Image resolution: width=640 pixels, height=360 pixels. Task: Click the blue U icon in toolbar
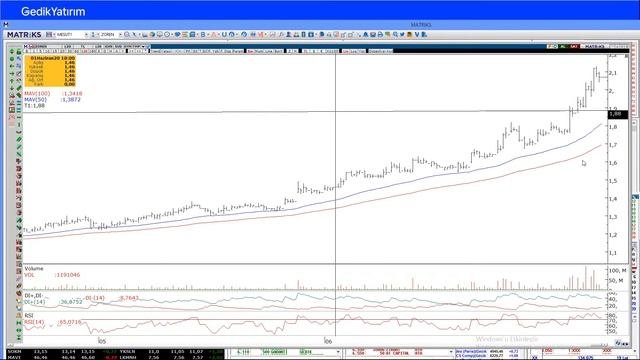point(224,35)
